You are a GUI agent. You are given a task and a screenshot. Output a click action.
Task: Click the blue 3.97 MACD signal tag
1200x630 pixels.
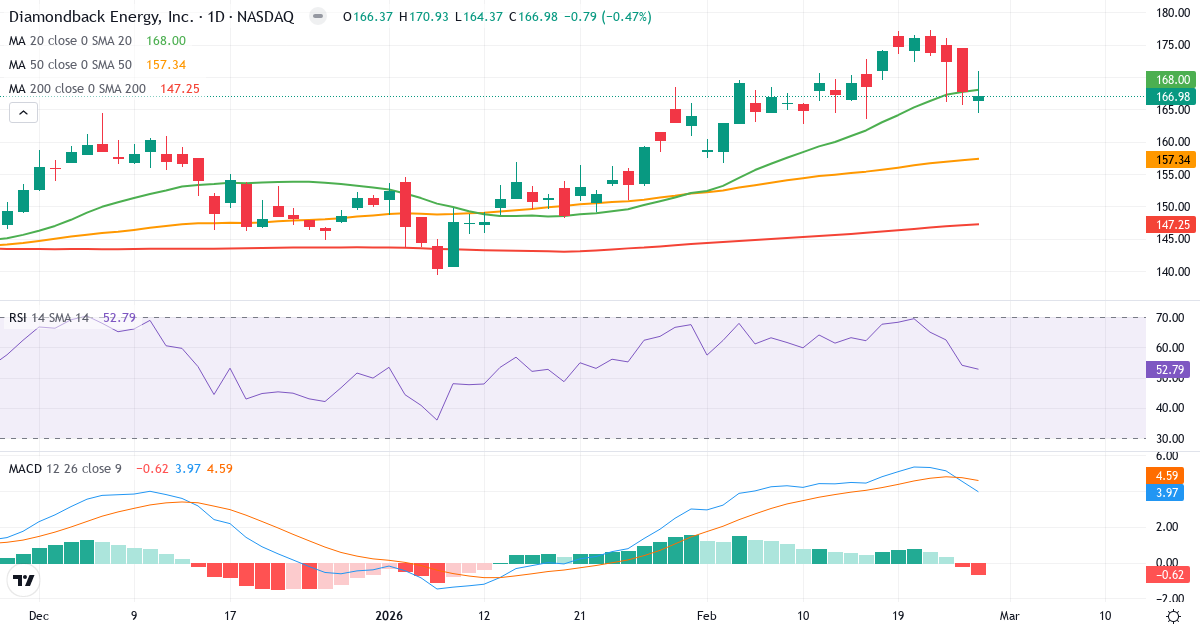point(1165,492)
